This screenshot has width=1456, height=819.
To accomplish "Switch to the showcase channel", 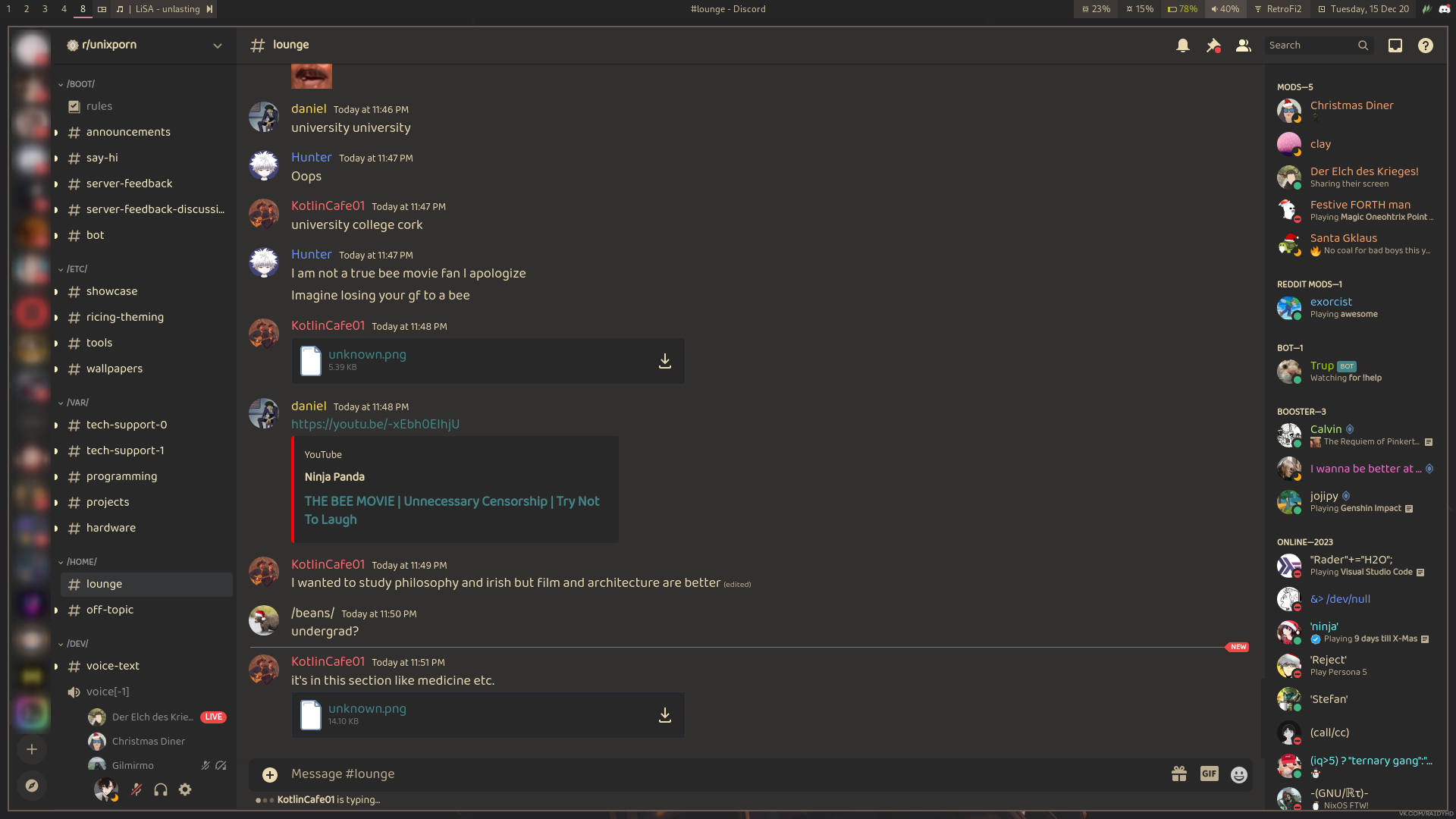I will click(x=111, y=291).
